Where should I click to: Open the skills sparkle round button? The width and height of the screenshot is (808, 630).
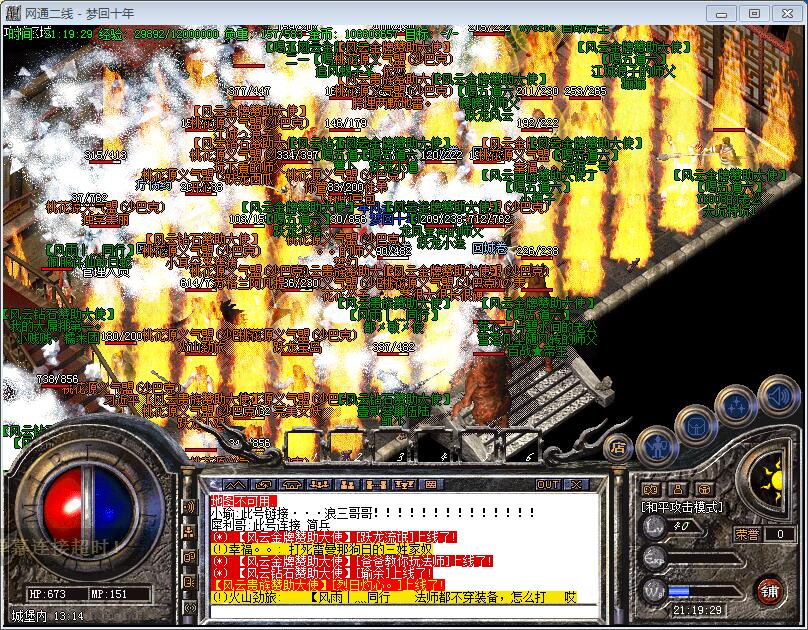(736, 406)
